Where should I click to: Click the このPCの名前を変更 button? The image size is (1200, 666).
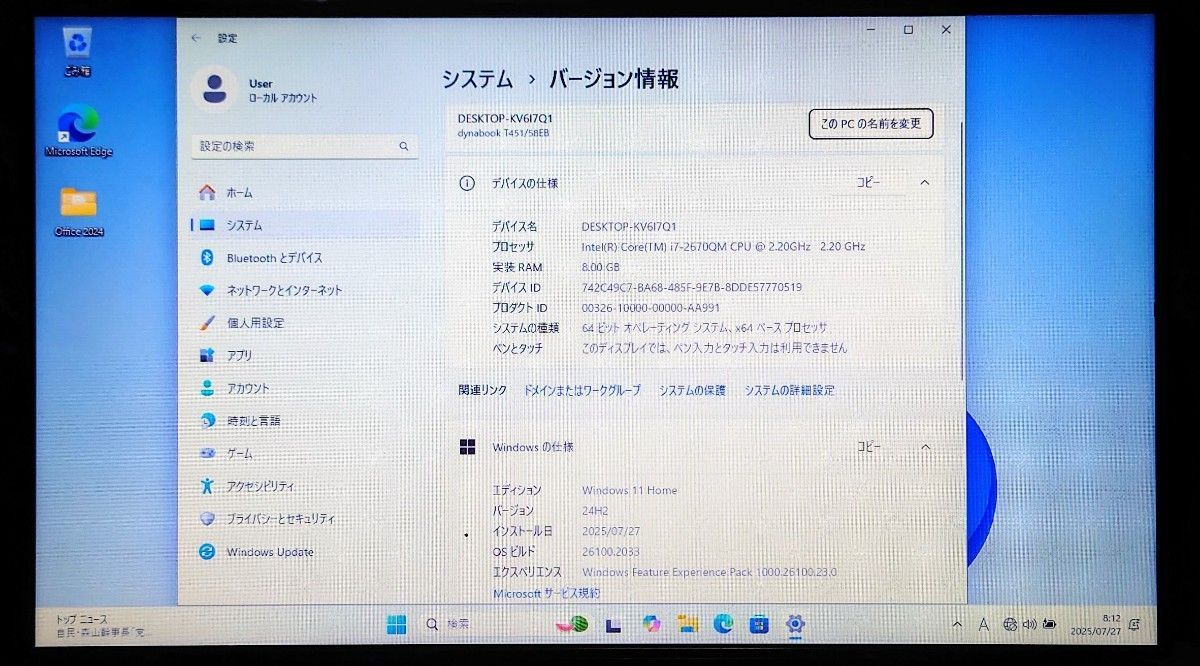coord(870,124)
